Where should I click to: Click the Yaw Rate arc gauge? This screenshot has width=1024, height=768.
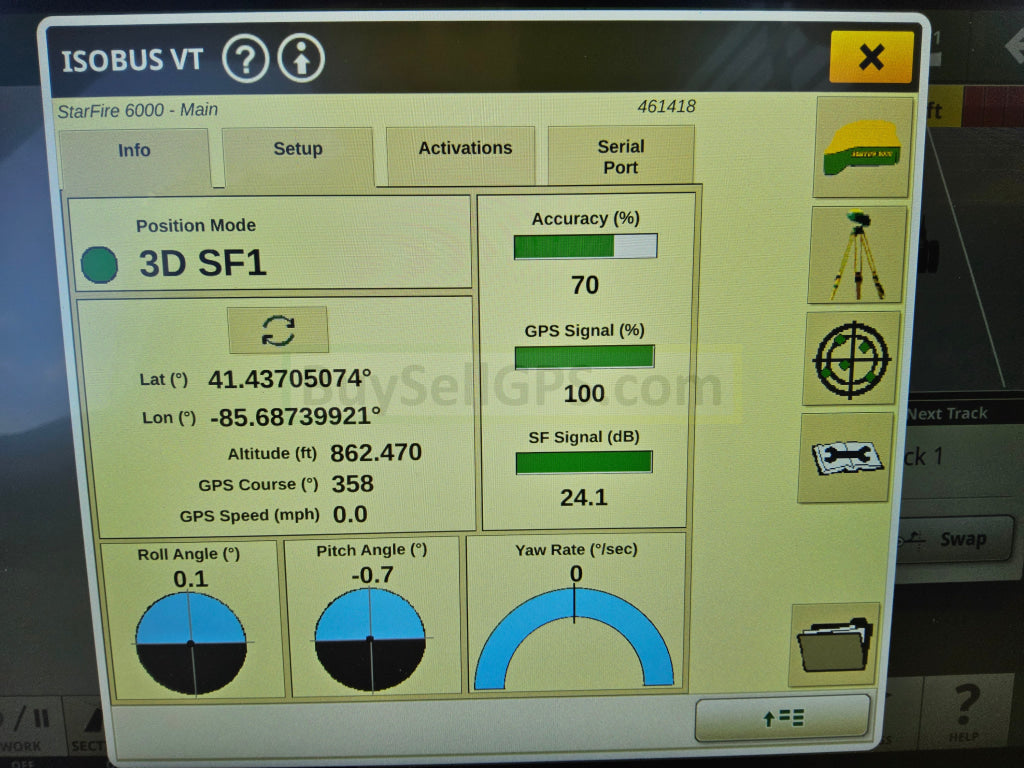(x=575, y=638)
